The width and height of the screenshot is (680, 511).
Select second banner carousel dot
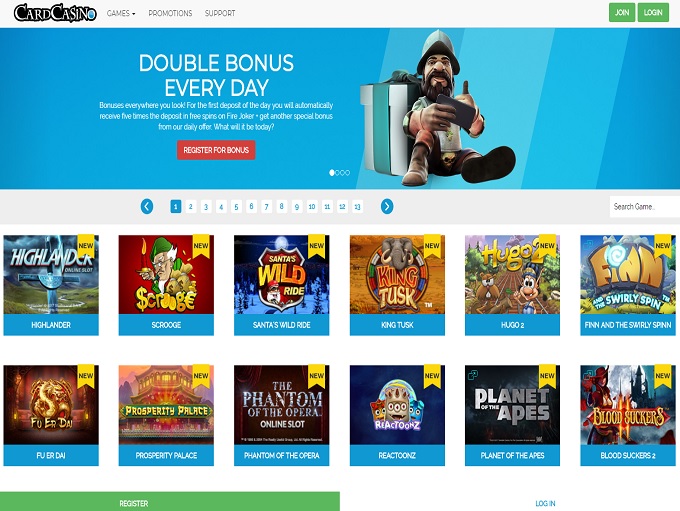(x=337, y=173)
